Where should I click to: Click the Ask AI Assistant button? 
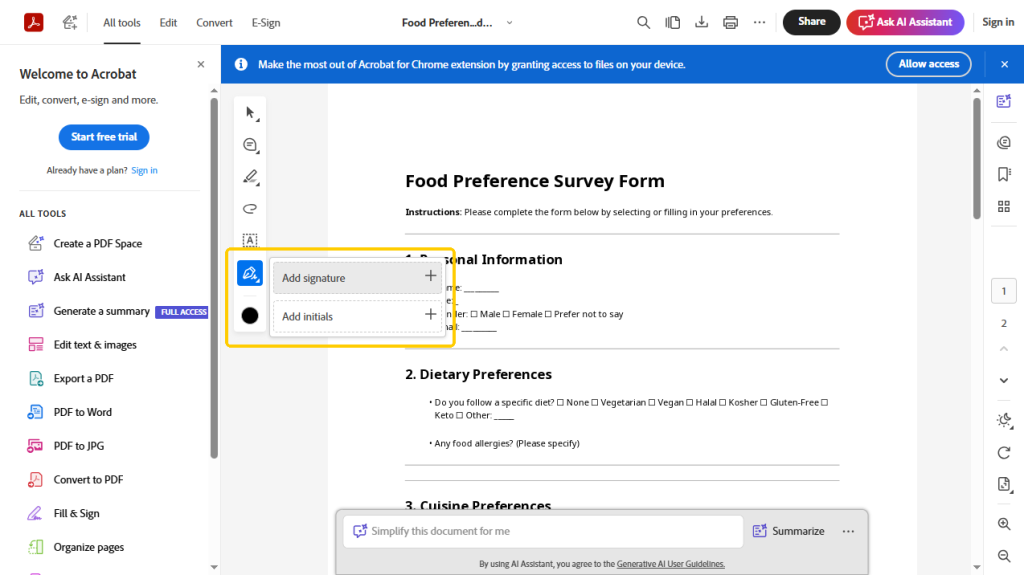(x=905, y=22)
